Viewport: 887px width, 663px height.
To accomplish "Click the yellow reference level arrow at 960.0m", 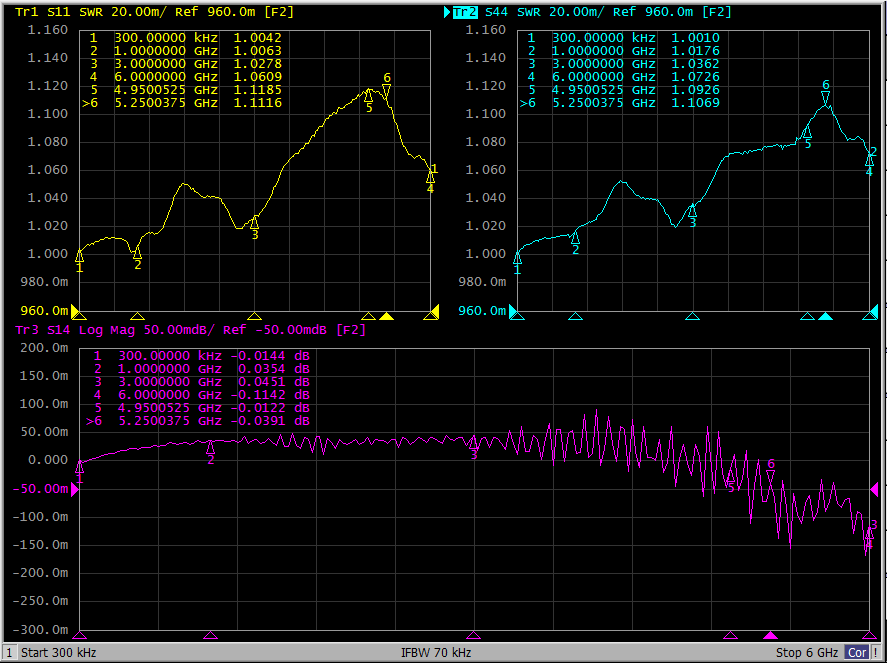I will [75, 311].
